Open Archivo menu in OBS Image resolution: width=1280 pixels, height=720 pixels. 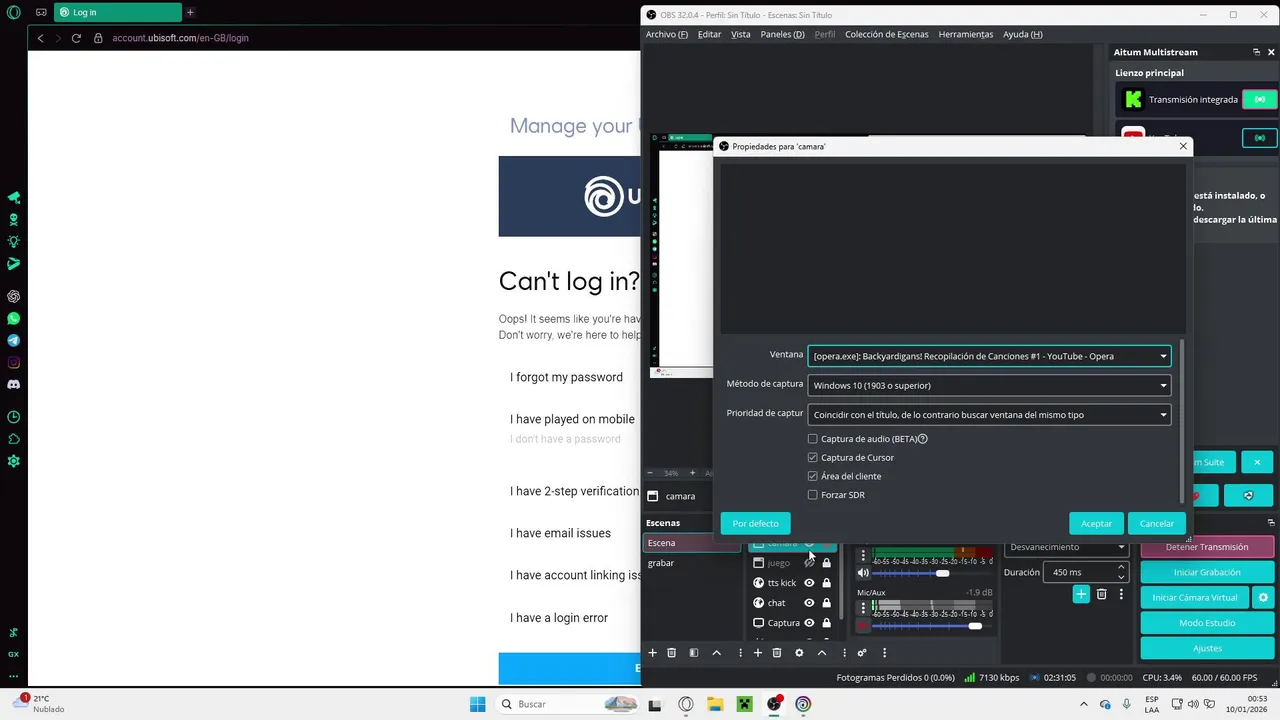pos(666,34)
